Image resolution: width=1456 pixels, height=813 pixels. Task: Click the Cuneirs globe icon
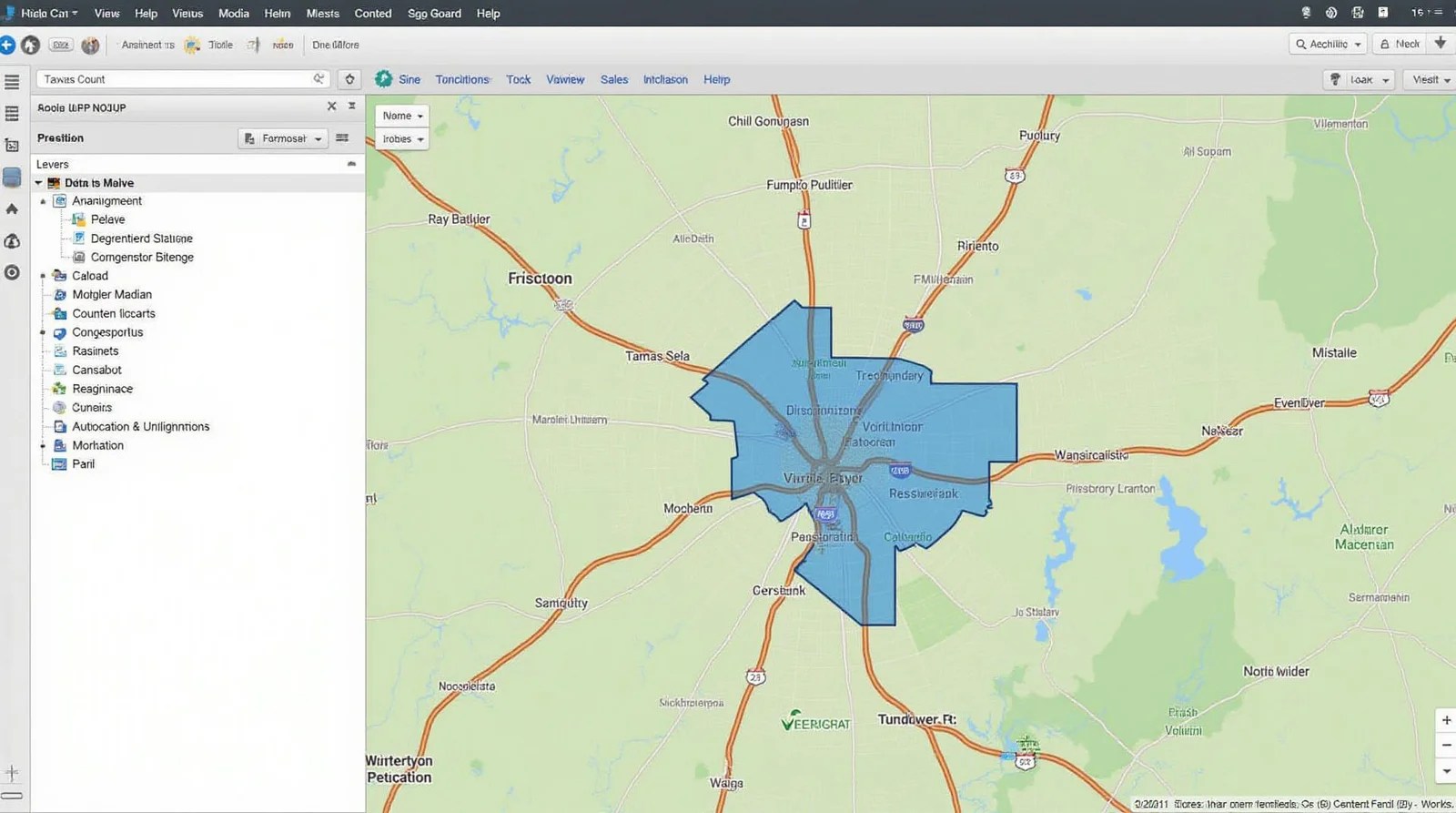59,408
